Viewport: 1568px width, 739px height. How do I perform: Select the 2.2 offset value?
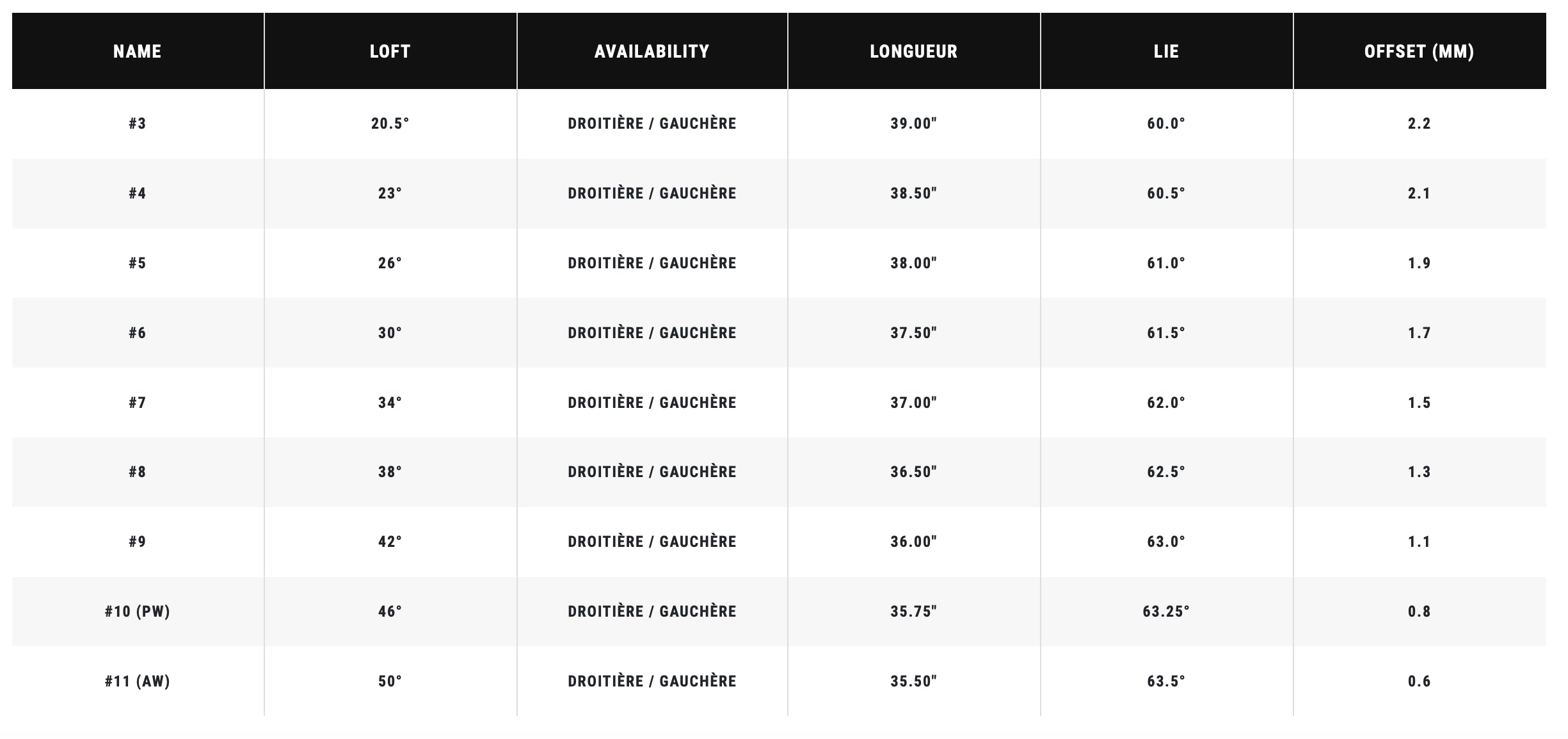1419,124
